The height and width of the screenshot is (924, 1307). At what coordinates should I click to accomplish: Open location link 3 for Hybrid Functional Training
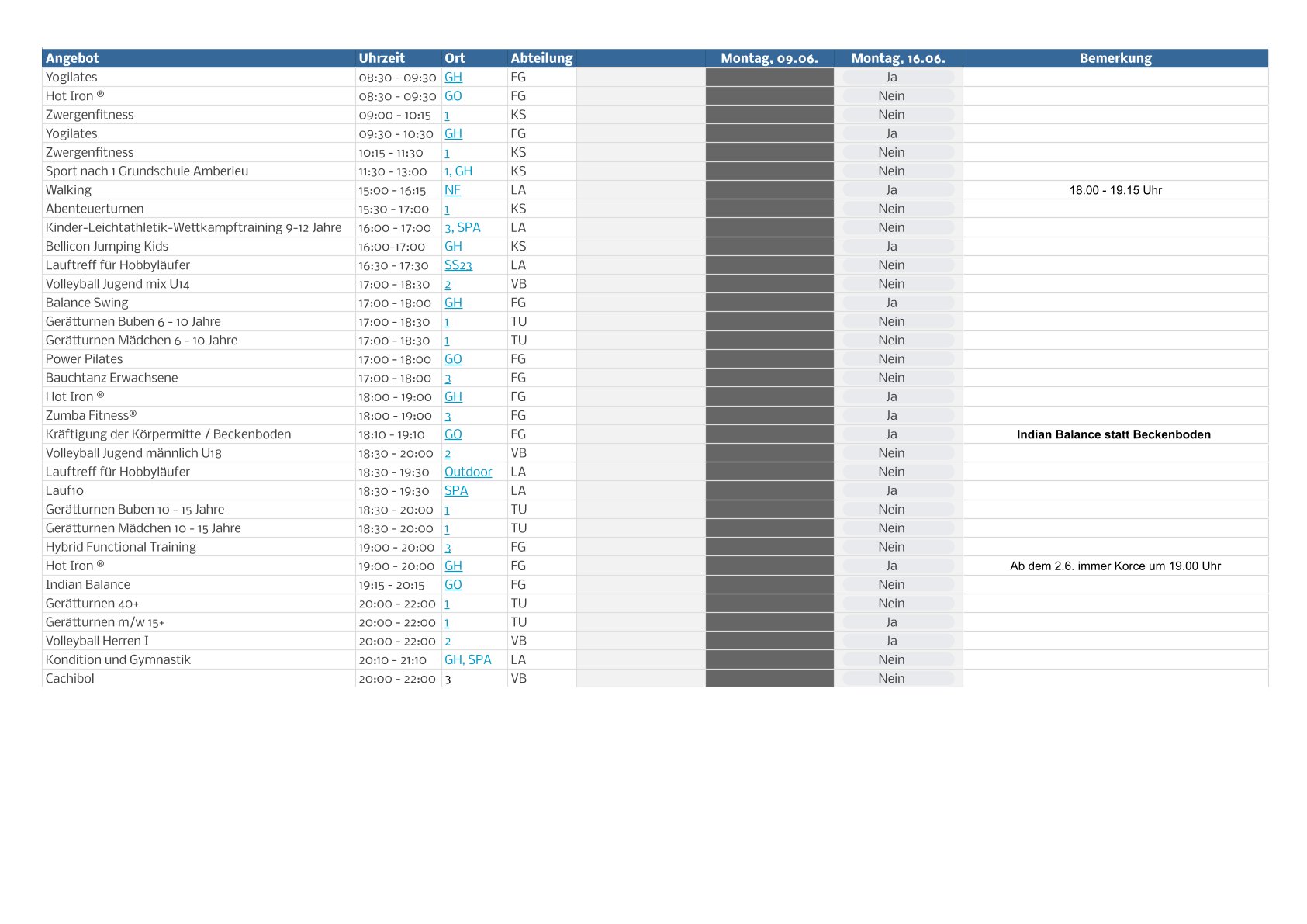448,548
